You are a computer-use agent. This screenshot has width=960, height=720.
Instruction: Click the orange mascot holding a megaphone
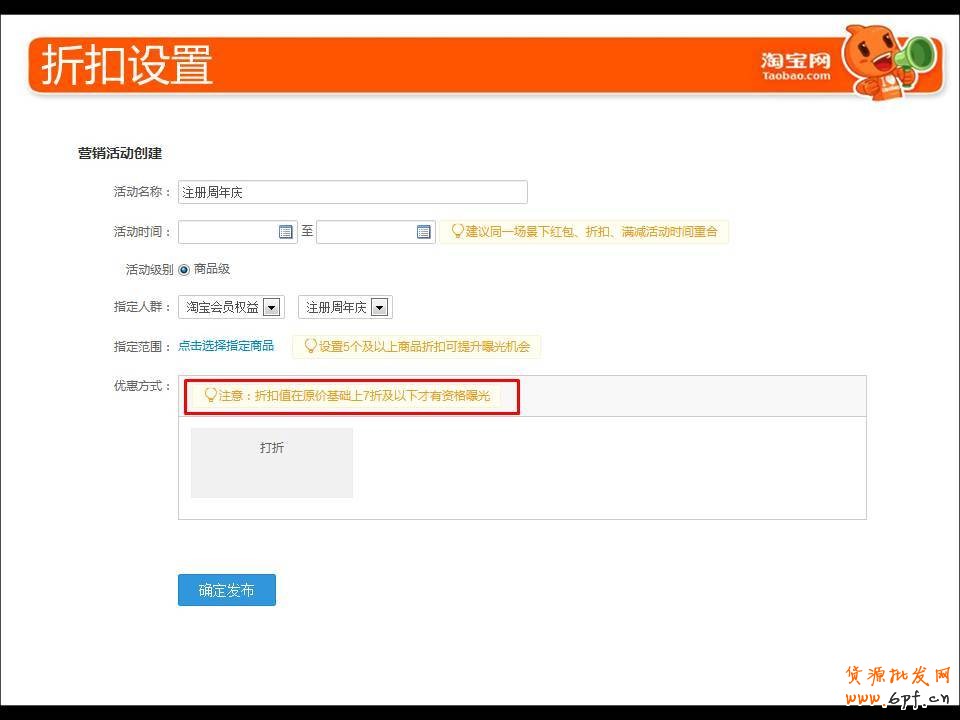tap(888, 62)
